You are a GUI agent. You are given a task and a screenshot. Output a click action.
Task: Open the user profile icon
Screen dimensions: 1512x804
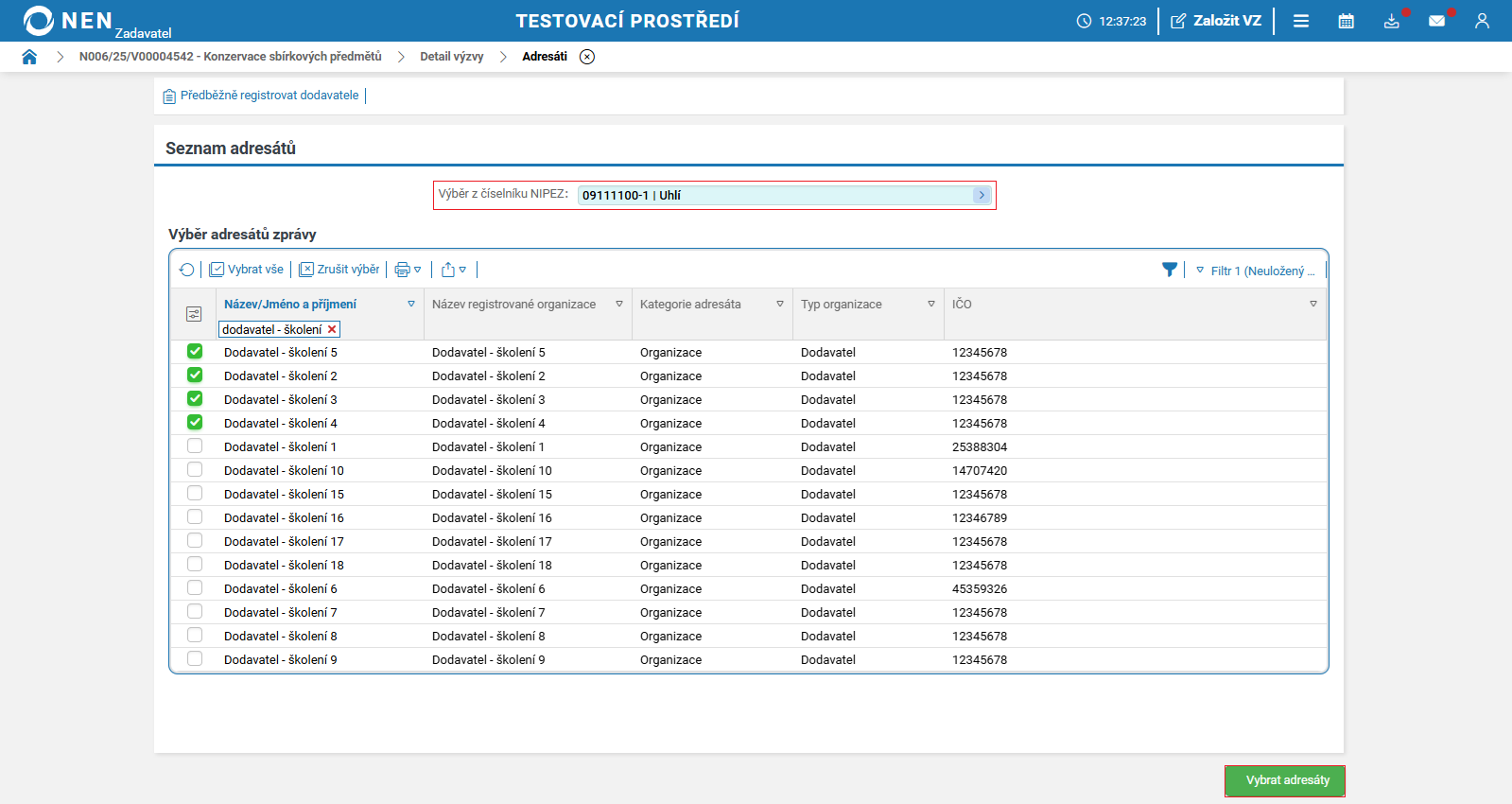coord(1482,21)
